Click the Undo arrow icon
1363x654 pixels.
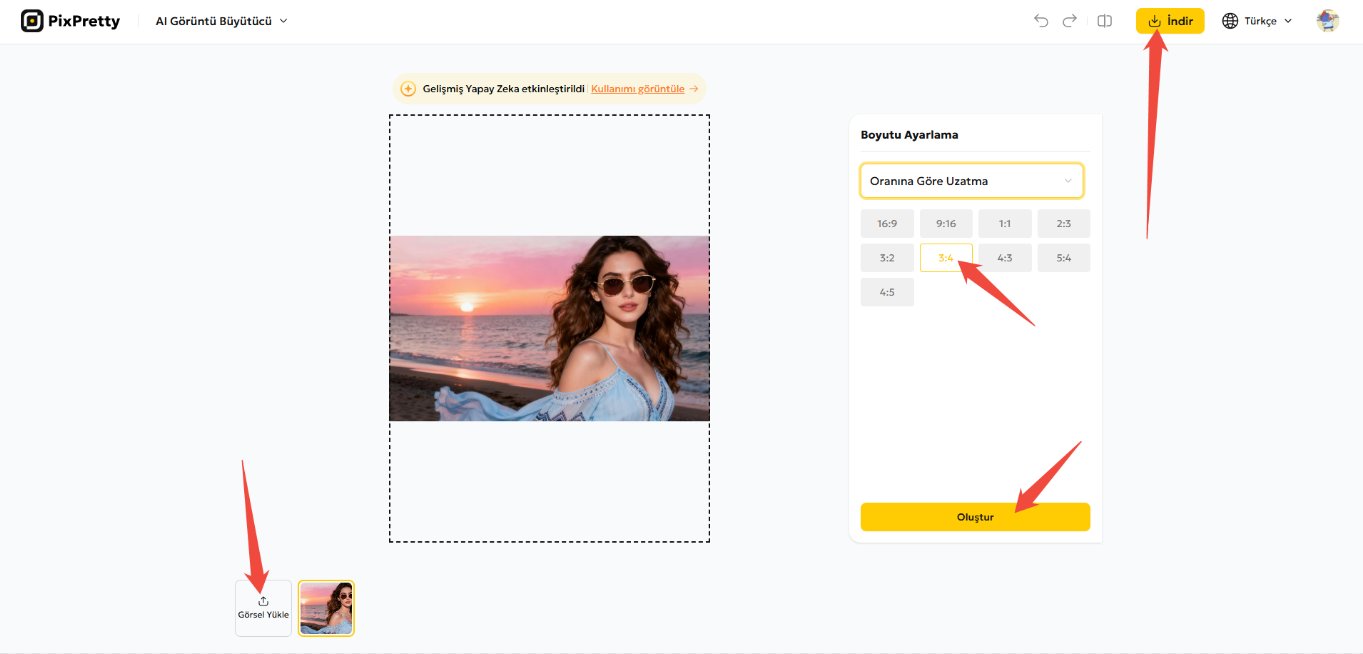click(1041, 20)
